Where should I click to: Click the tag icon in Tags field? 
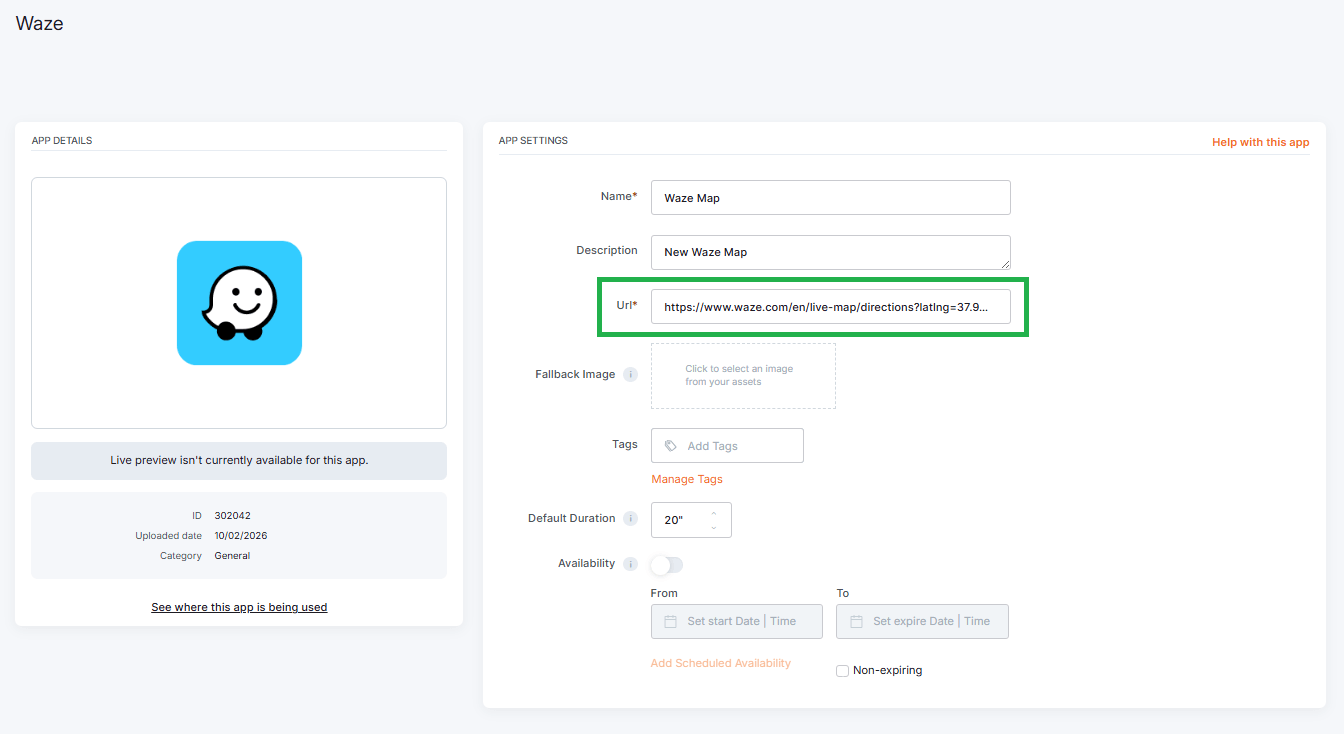pyautogui.click(x=671, y=446)
